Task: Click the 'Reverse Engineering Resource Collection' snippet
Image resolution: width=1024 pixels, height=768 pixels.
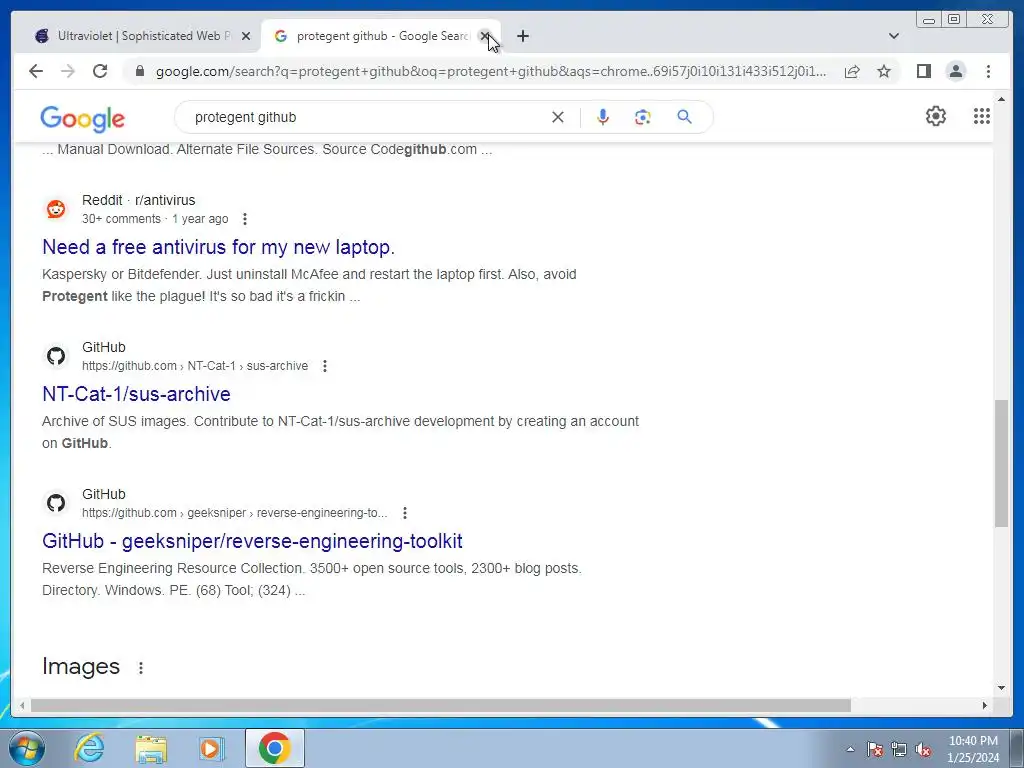Action: click(312, 579)
